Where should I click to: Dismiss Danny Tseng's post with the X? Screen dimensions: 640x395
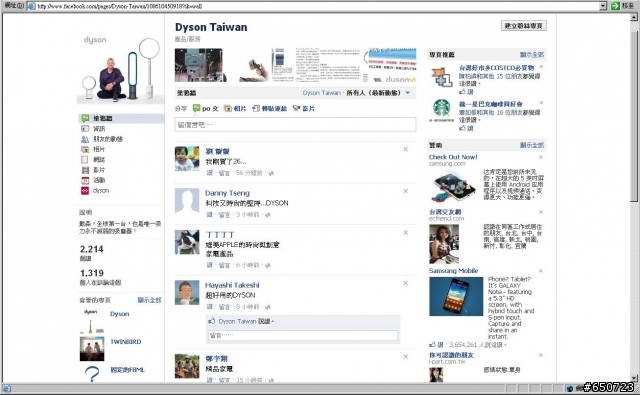click(x=406, y=191)
